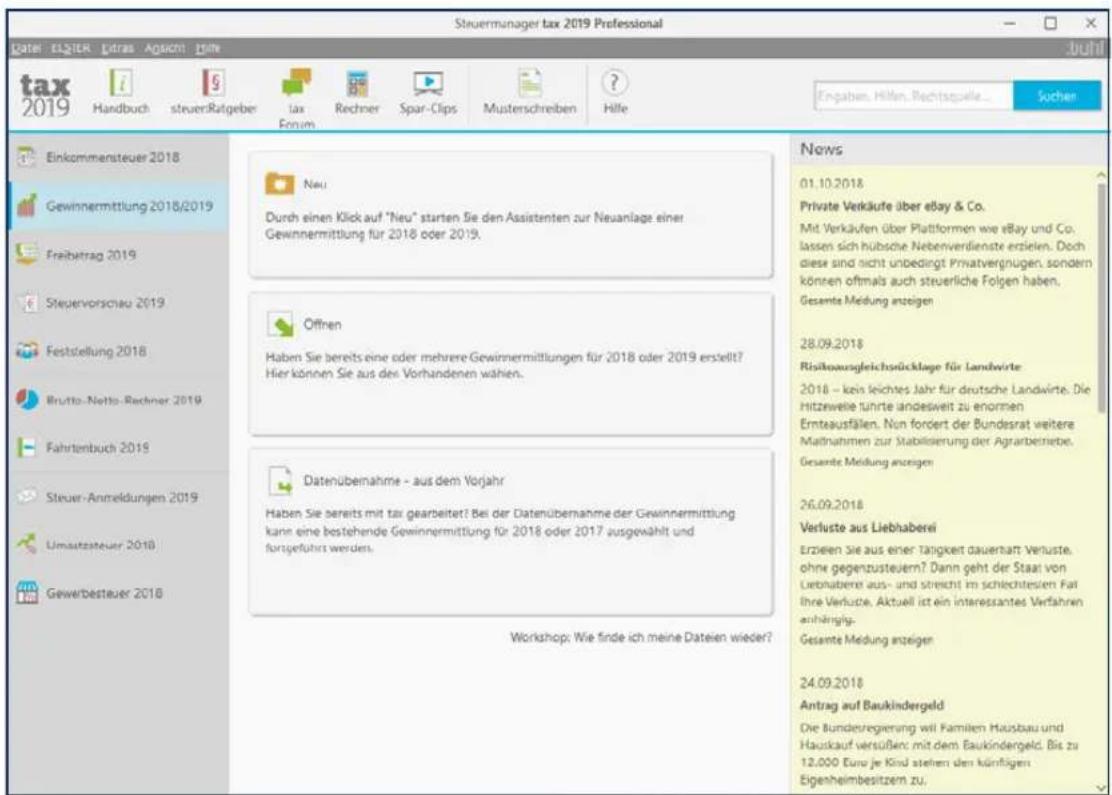This screenshot has width=1112, height=795.
Task: Open the Handbuch toolbar icon
Action: click(x=121, y=84)
